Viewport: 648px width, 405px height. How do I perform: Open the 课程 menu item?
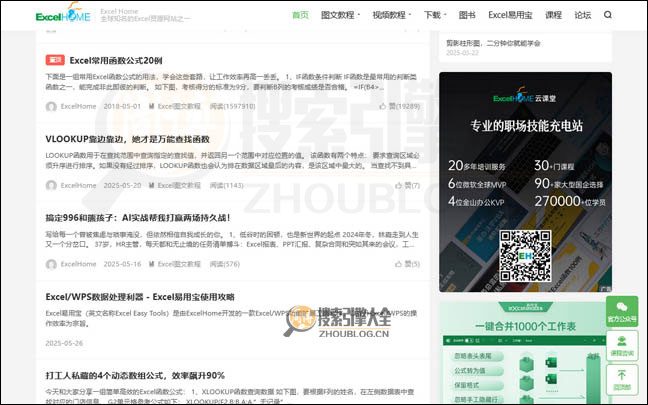[x=553, y=15]
